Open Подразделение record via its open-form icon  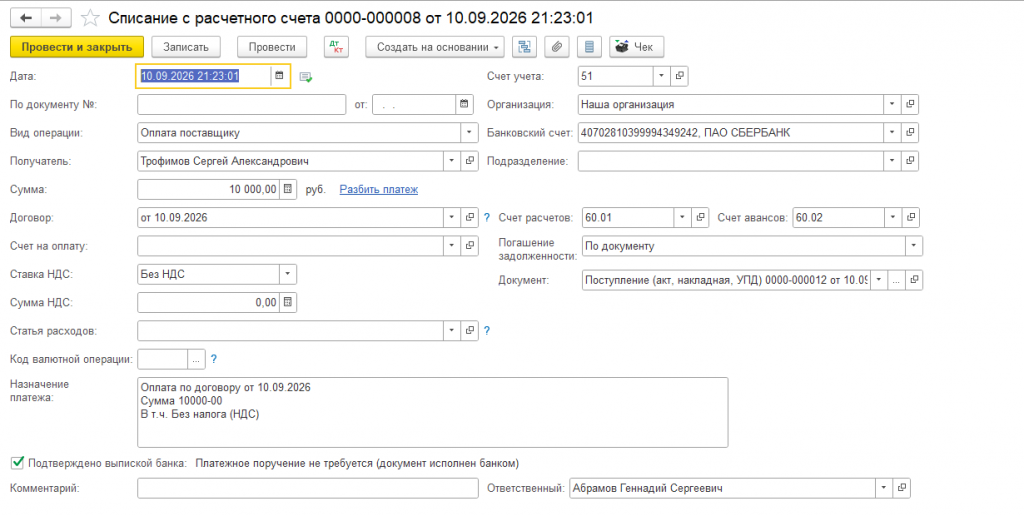(x=910, y=161)
